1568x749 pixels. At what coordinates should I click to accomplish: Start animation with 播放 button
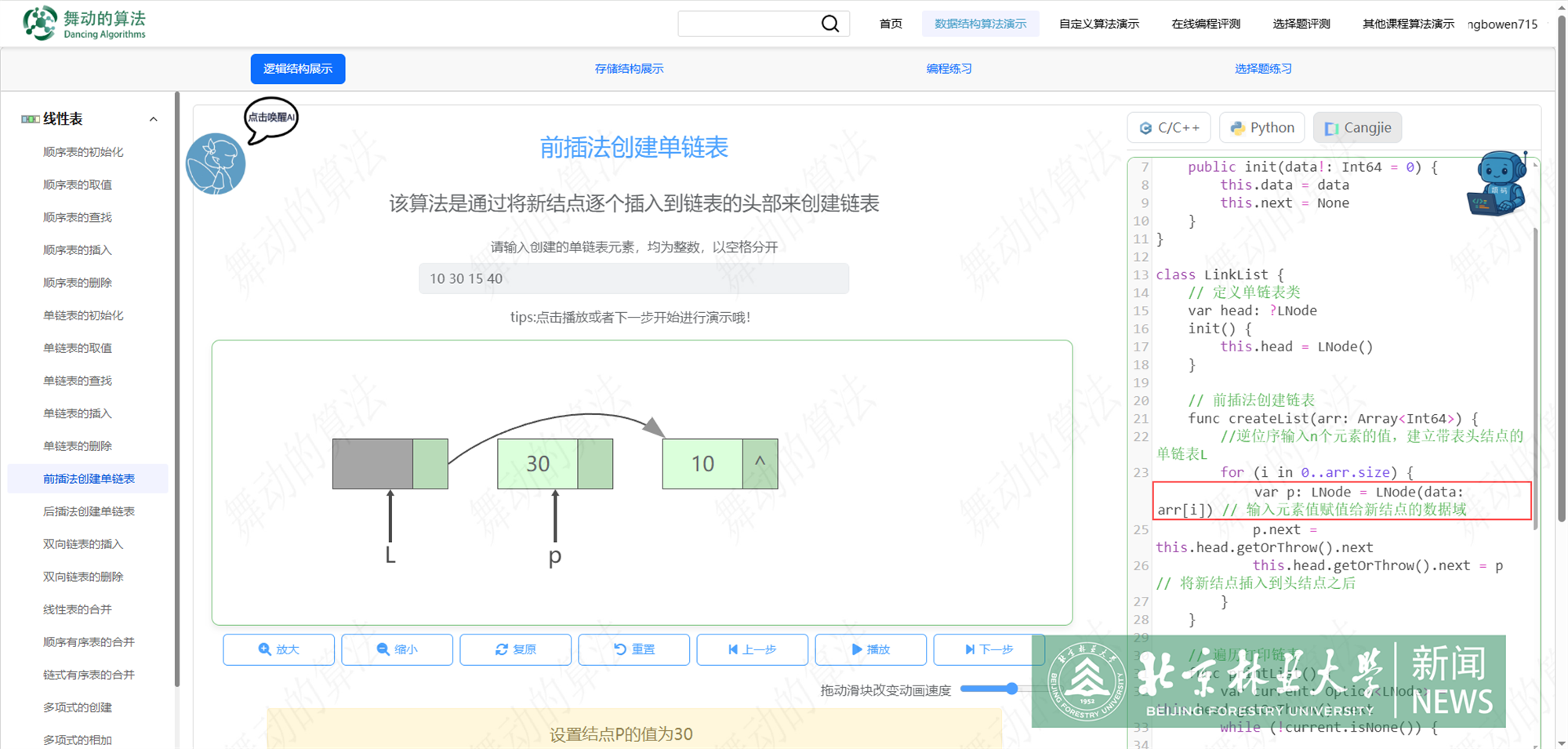[870, 649]
